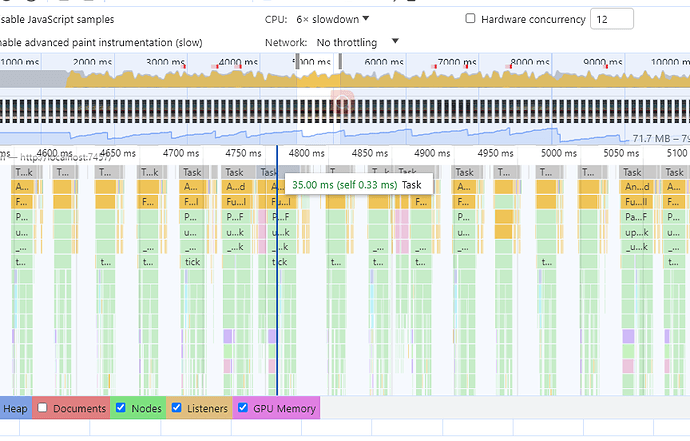690x441 pixels.
Task: Click the 2000 ms mark in overview
Action: click(93, 63)
